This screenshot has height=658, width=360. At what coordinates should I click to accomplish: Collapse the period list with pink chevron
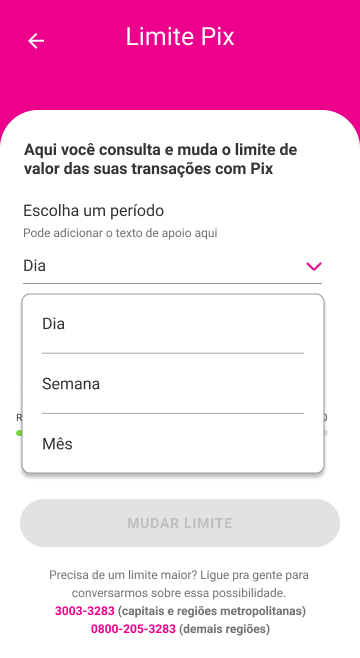313,266
